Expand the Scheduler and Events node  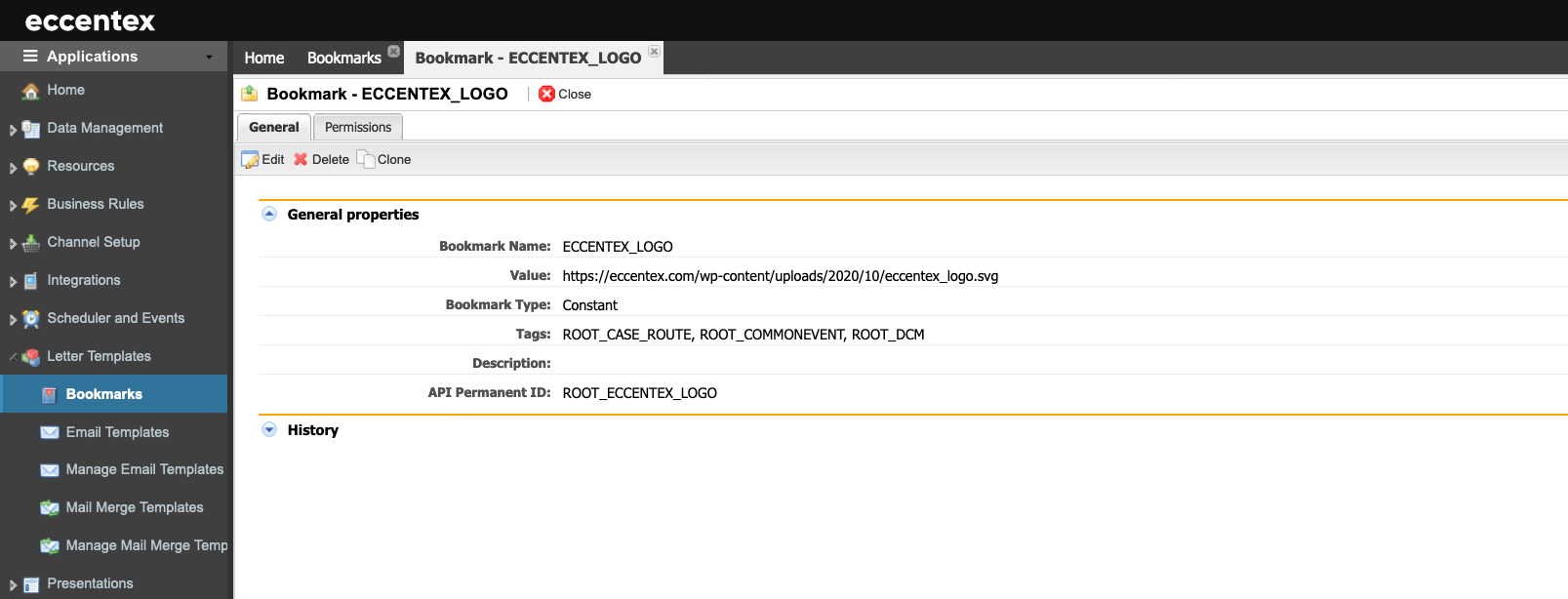(13, 320)
